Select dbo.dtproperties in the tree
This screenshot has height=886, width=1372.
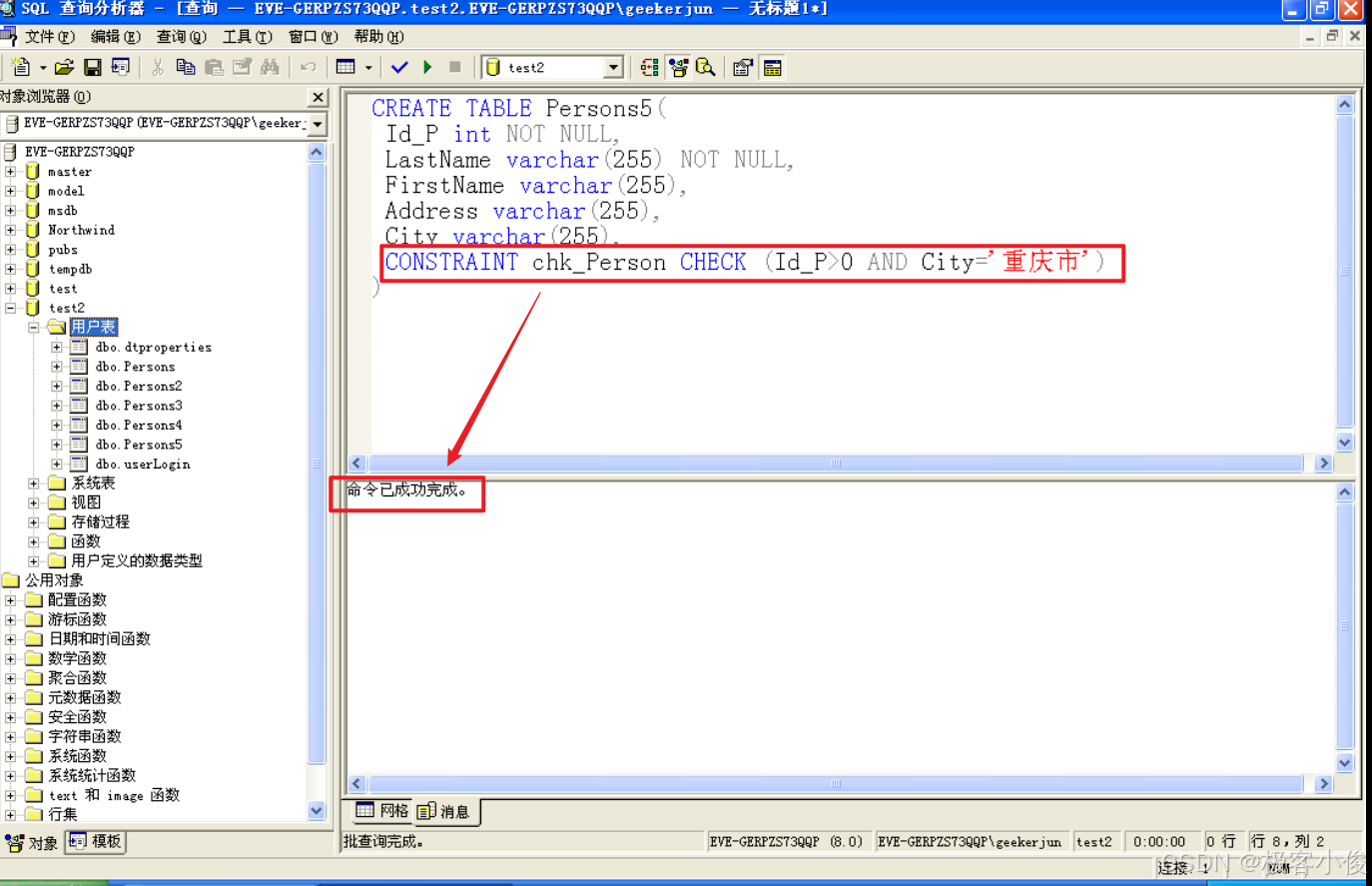click(x=153, y=347)
